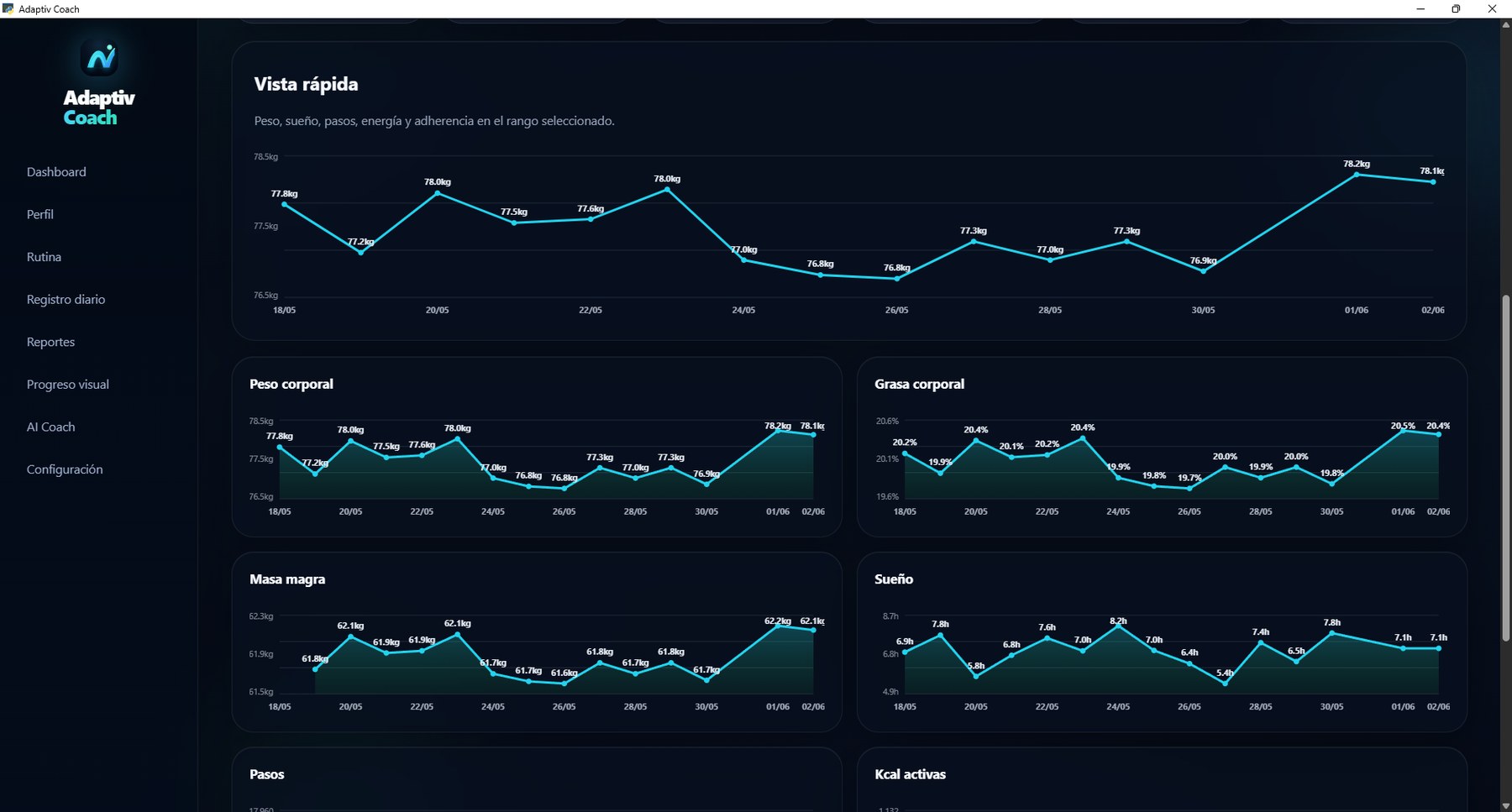Viewport: 1512px width, 812px height.
Task: Click the 8.2h point in Sueño chart
Action: coord(1118,626)
